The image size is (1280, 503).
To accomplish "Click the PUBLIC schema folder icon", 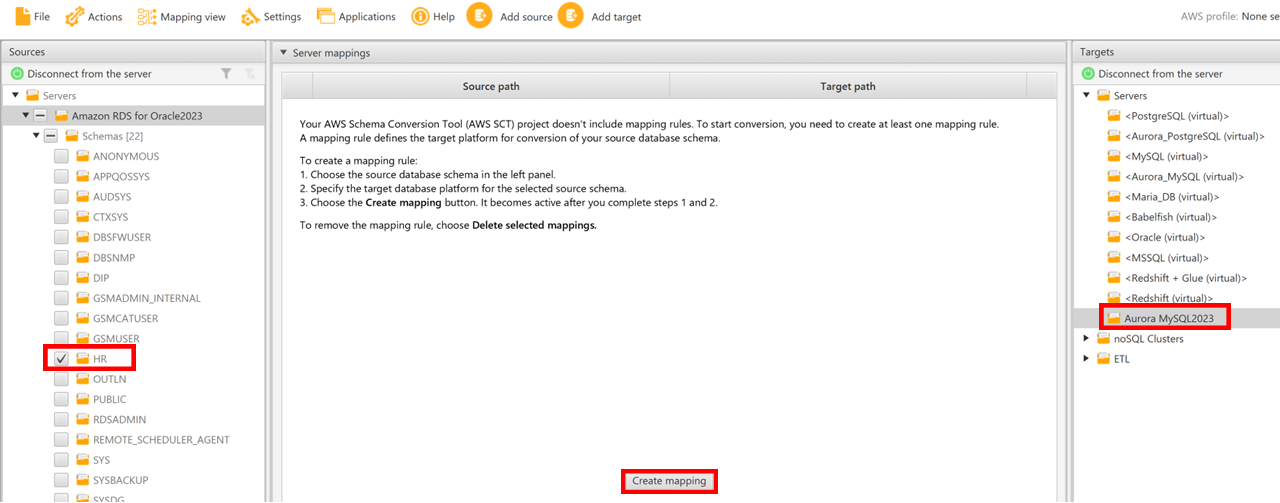I will [83, 399].
